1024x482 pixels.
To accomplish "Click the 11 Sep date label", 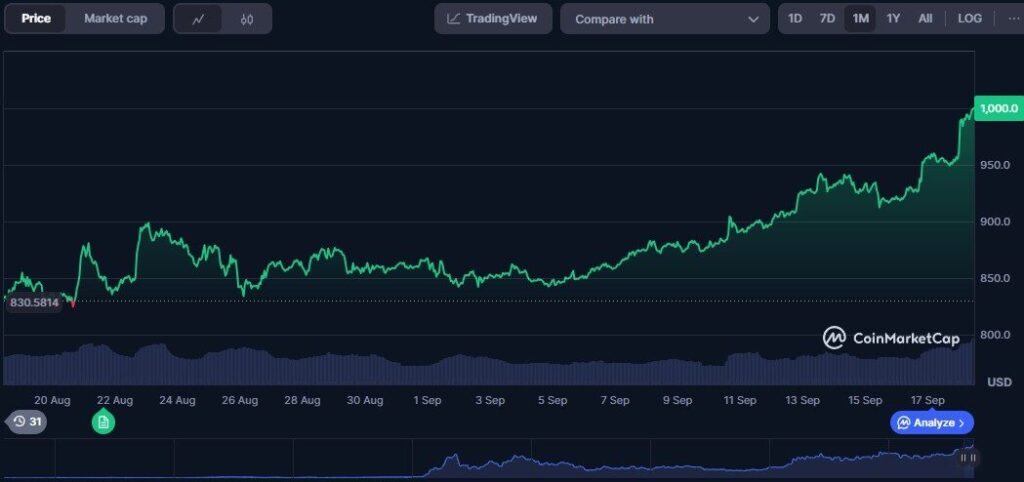I will click(740, 400).
